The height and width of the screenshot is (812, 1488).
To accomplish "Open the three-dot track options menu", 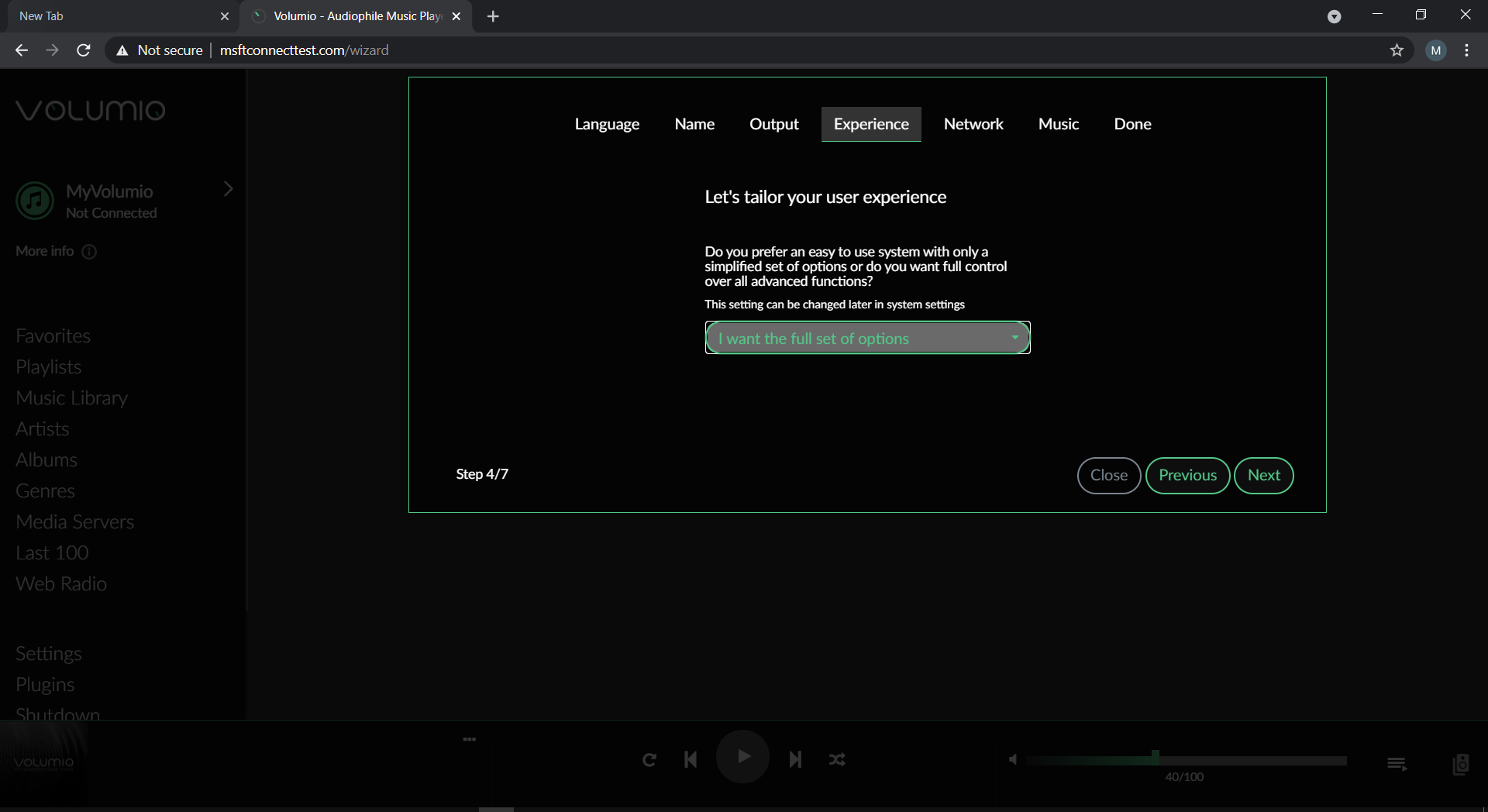I will (x=470, y=739).
